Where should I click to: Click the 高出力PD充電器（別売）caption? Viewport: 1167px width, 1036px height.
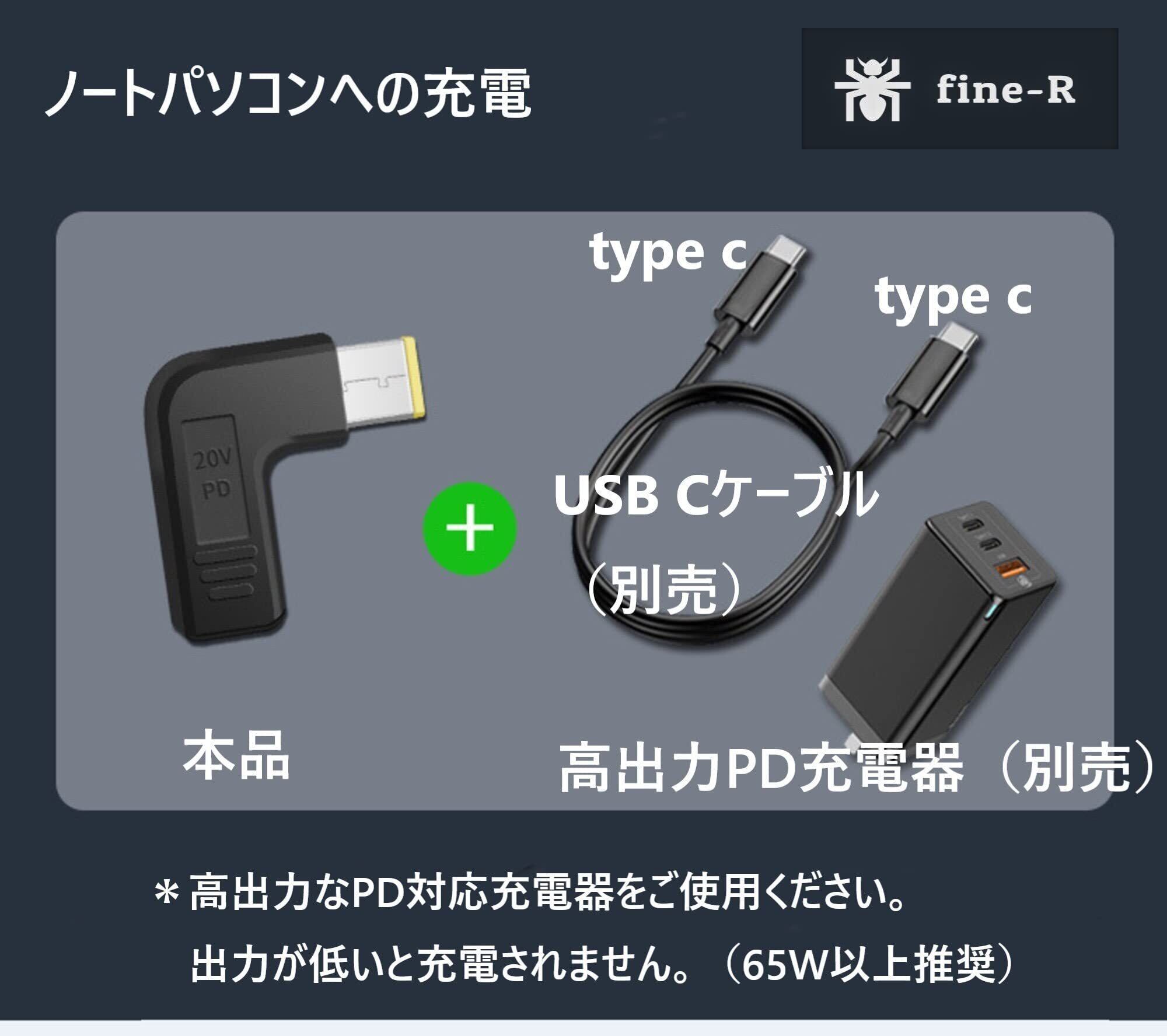coord(858,768)
